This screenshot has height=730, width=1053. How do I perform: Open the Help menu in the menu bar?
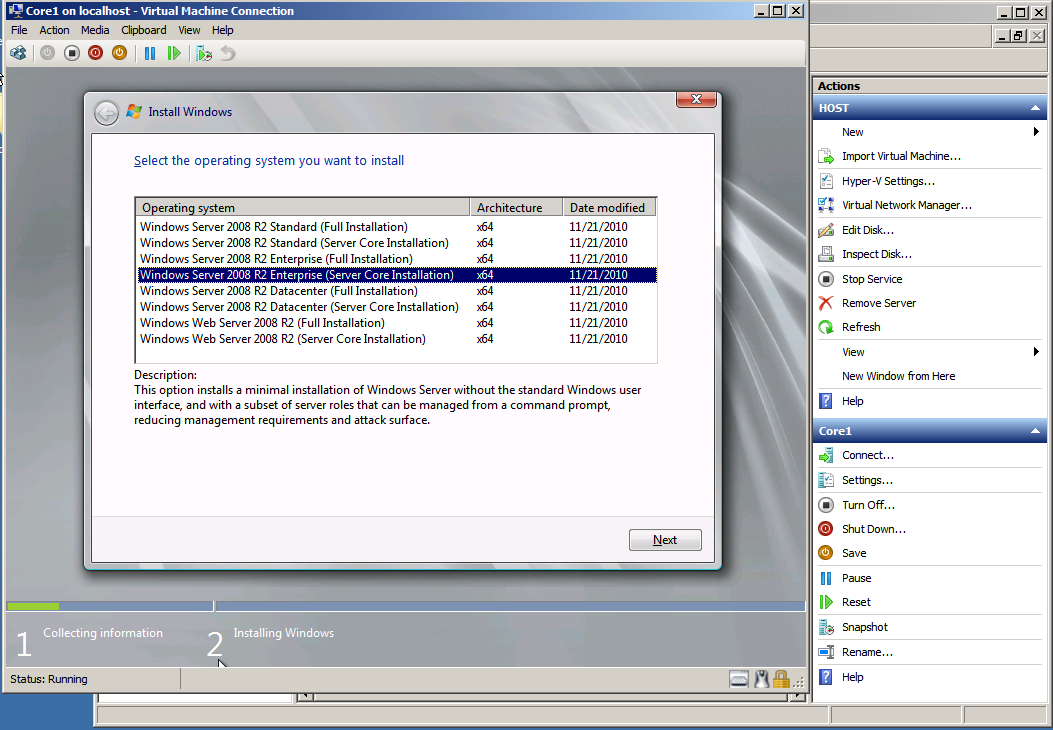[x=222, y=30]
